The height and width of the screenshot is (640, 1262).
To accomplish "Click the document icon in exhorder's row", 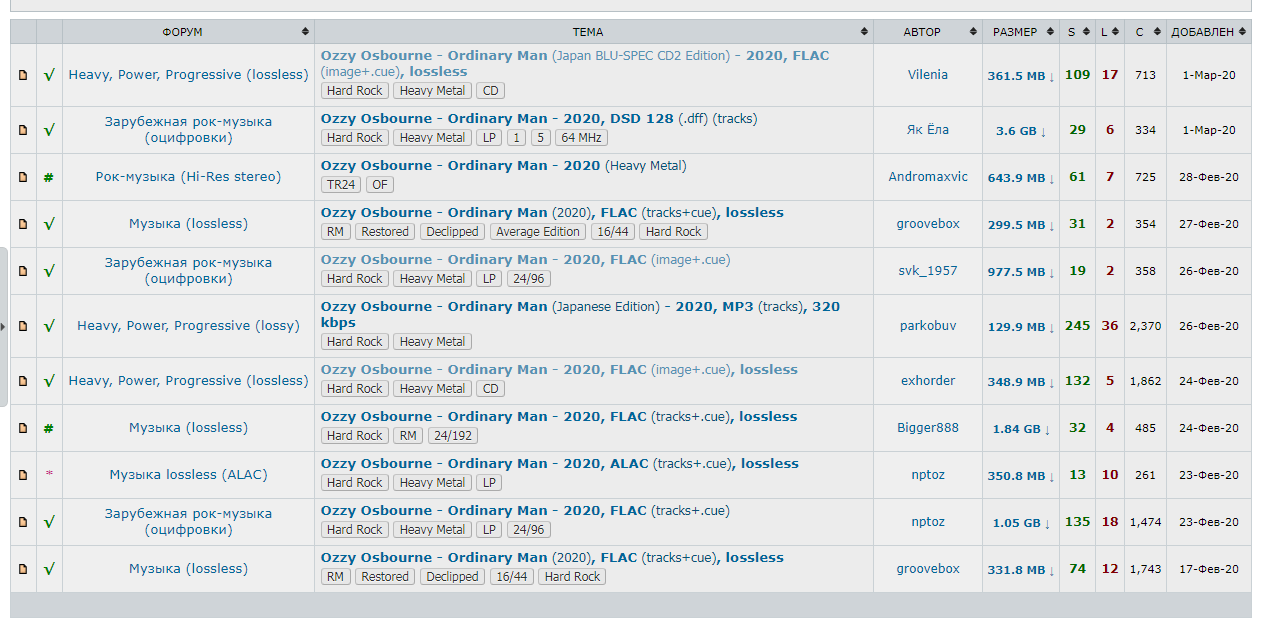I will click(23, 381).
